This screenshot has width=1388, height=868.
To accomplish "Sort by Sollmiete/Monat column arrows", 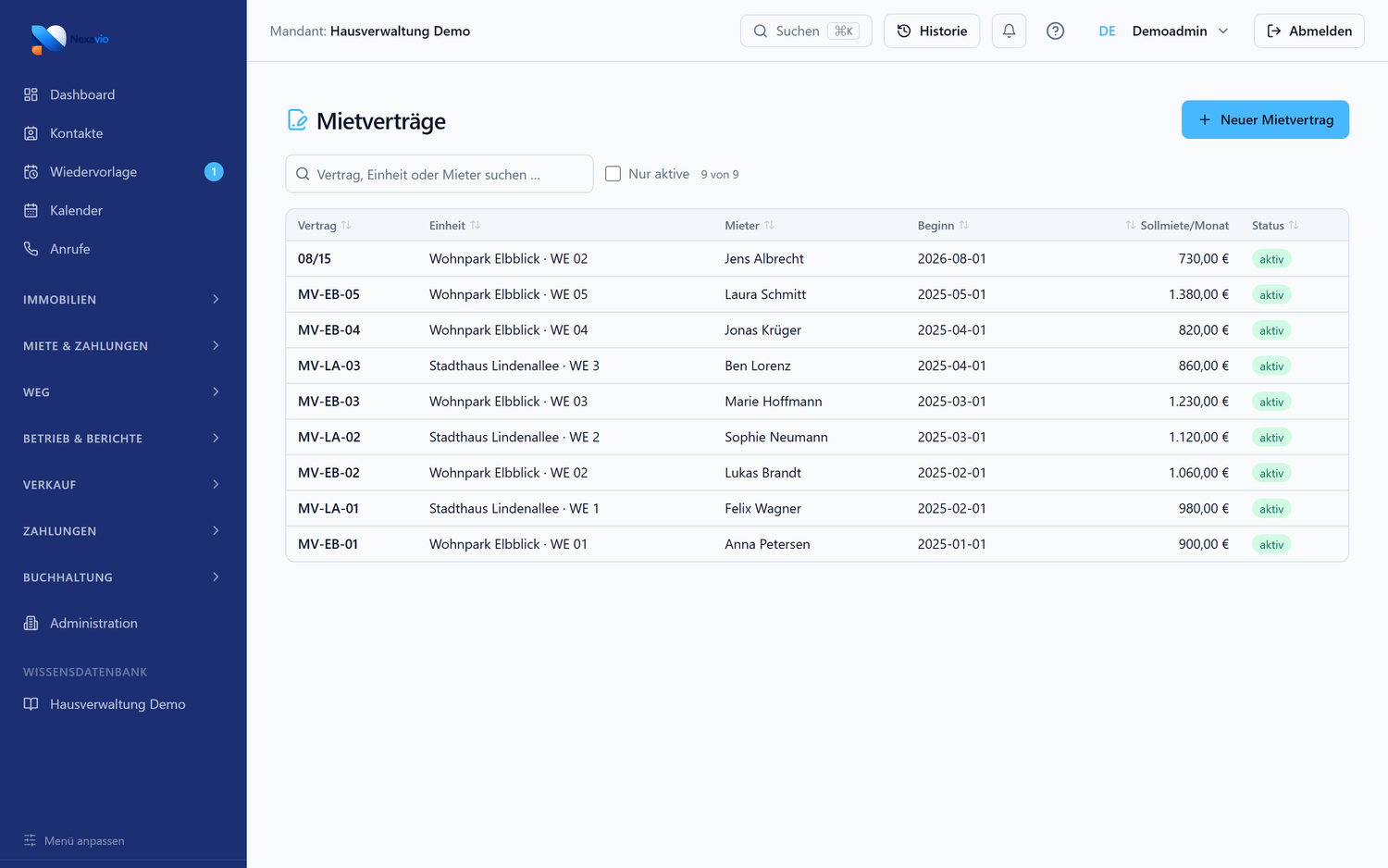I will click(x=1131, y=225).
